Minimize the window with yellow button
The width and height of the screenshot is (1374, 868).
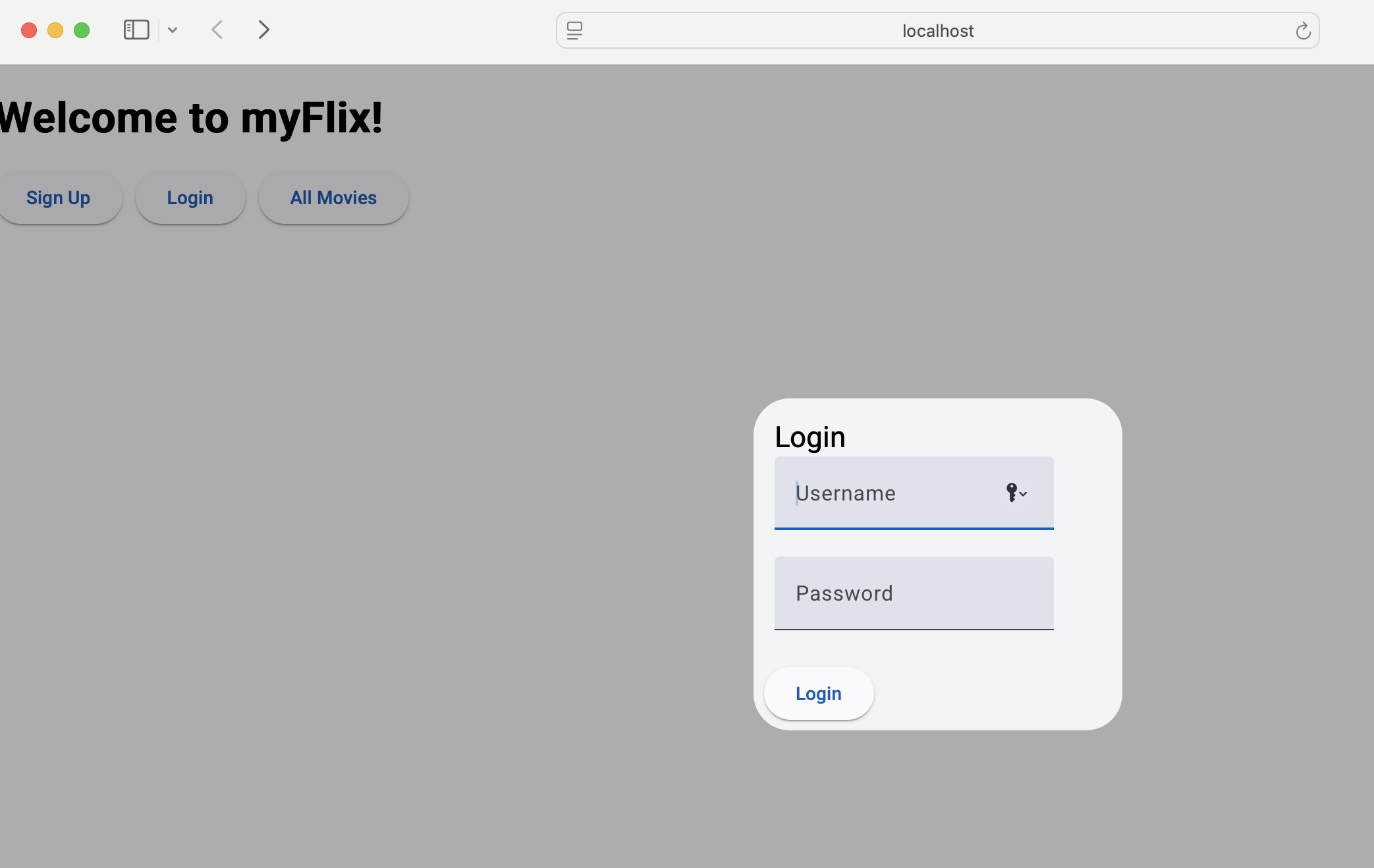click(55, 30)
